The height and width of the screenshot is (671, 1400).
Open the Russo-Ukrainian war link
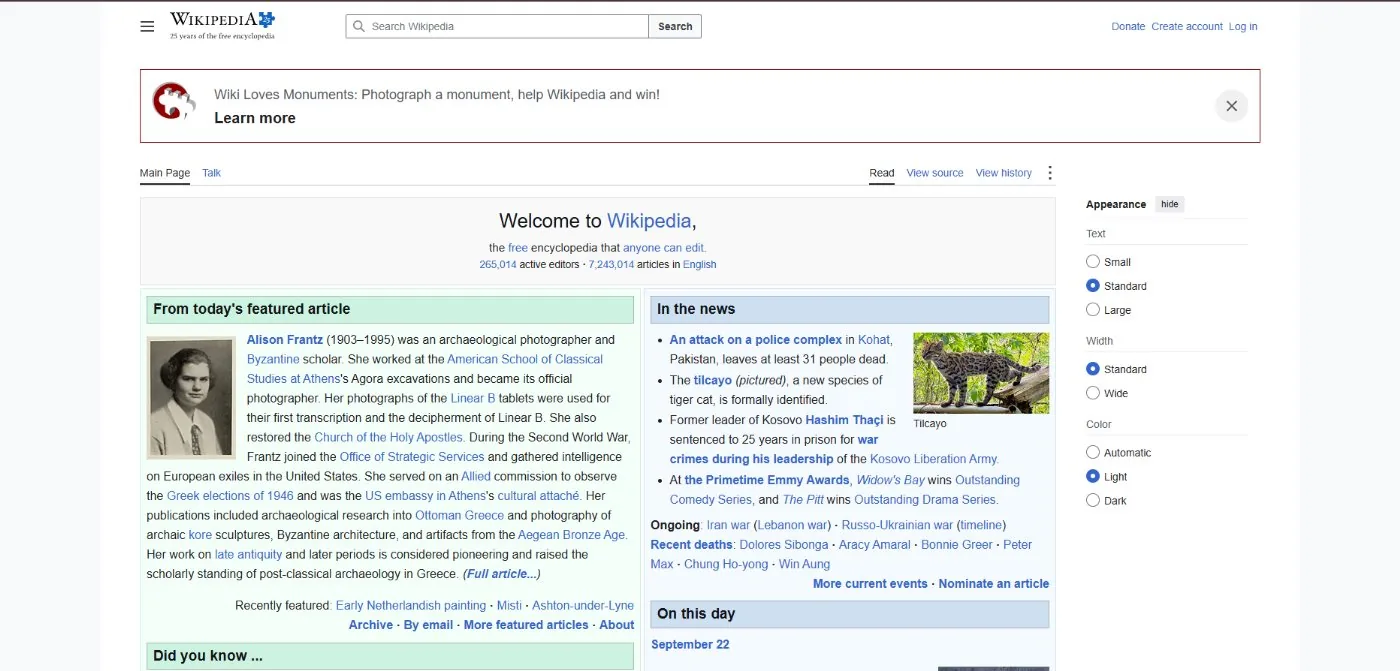897,525
